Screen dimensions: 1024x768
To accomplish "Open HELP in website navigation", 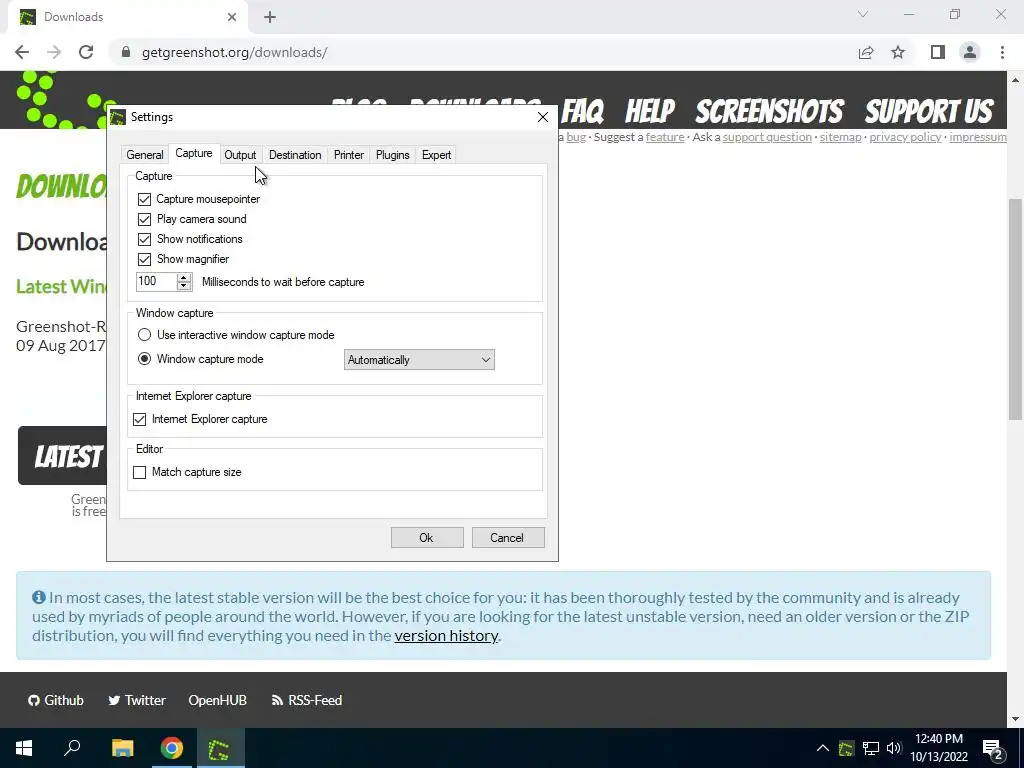I will pos(650,111).
